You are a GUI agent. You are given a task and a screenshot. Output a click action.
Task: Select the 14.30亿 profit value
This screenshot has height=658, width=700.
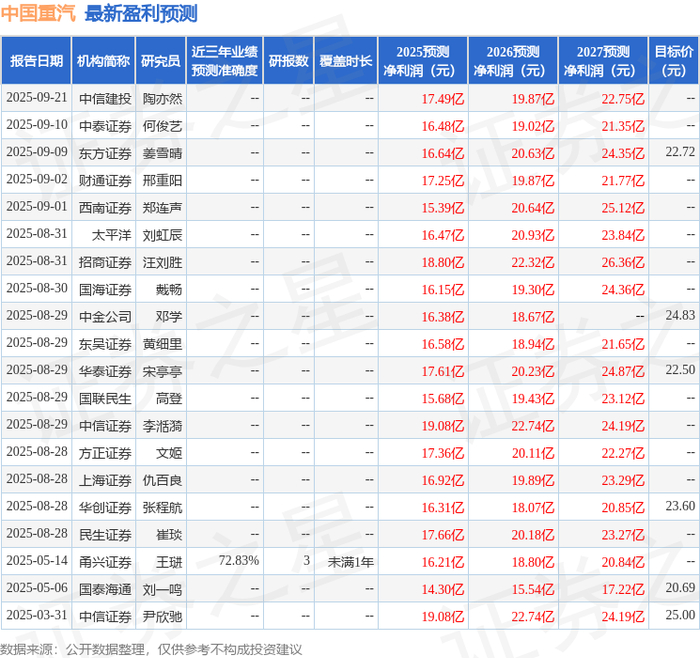coord(443,590)
